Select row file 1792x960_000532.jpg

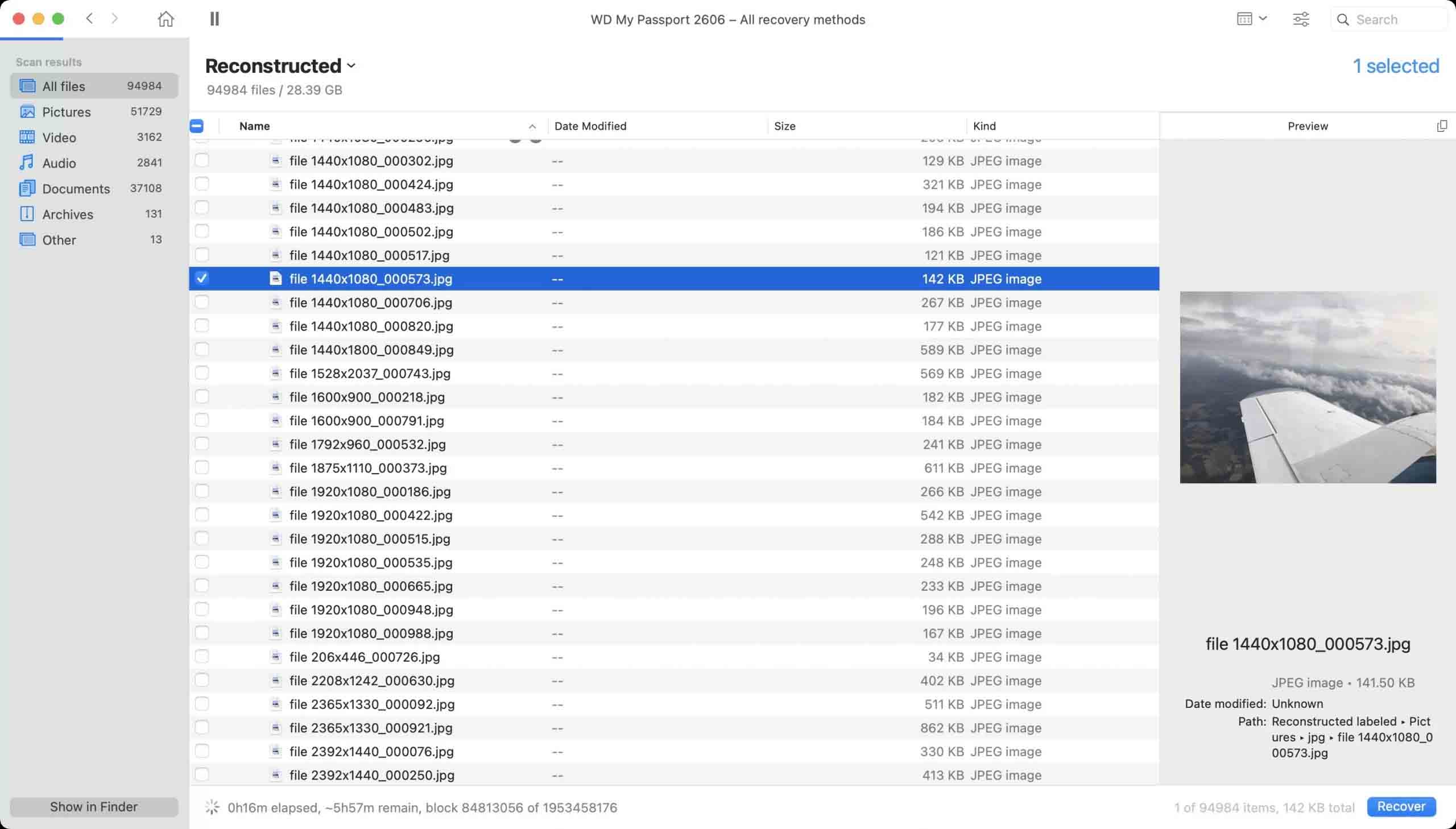pyautogui.click(x=674, y=444)
